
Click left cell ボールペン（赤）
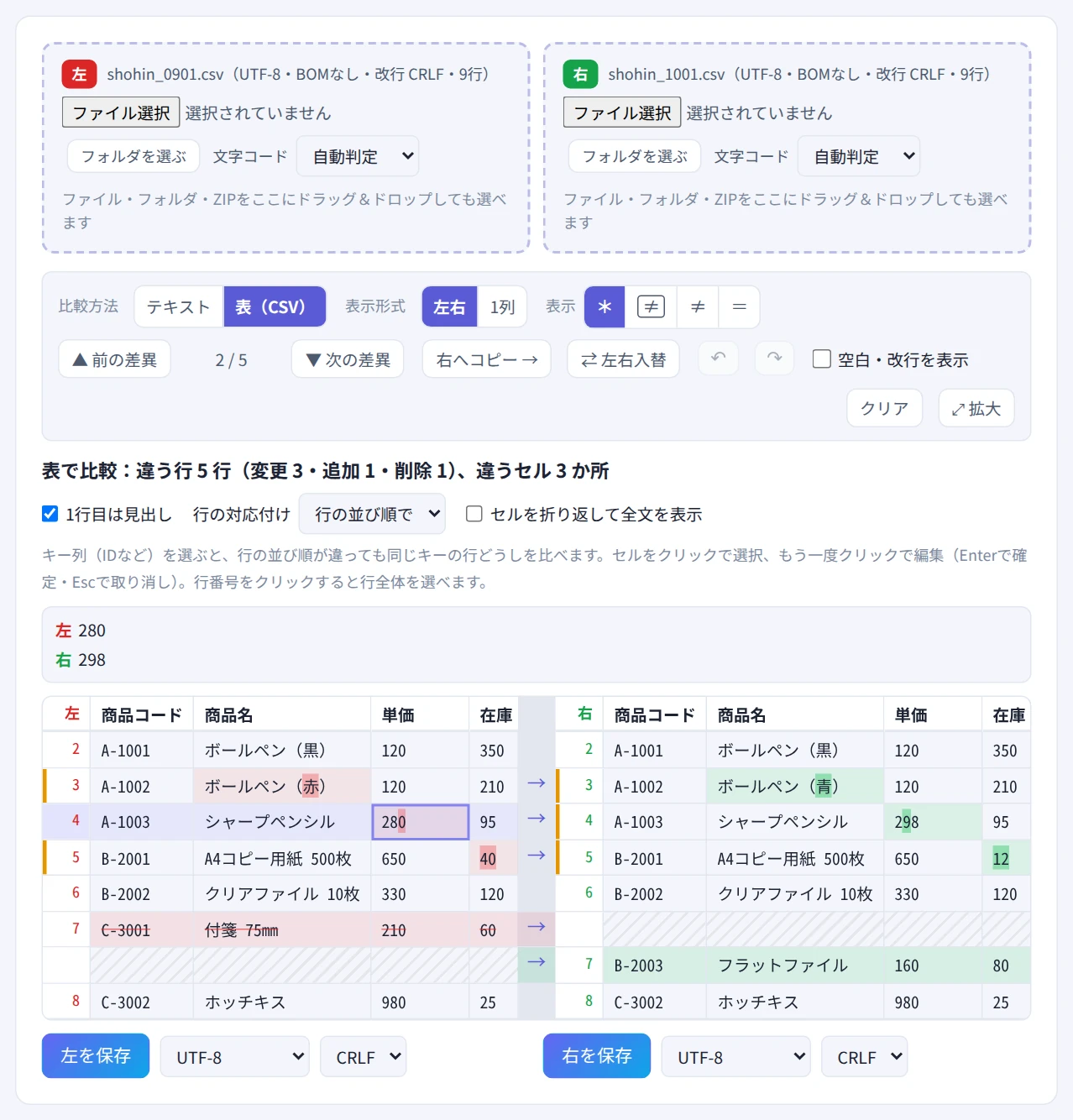click(x=281, y=786)
